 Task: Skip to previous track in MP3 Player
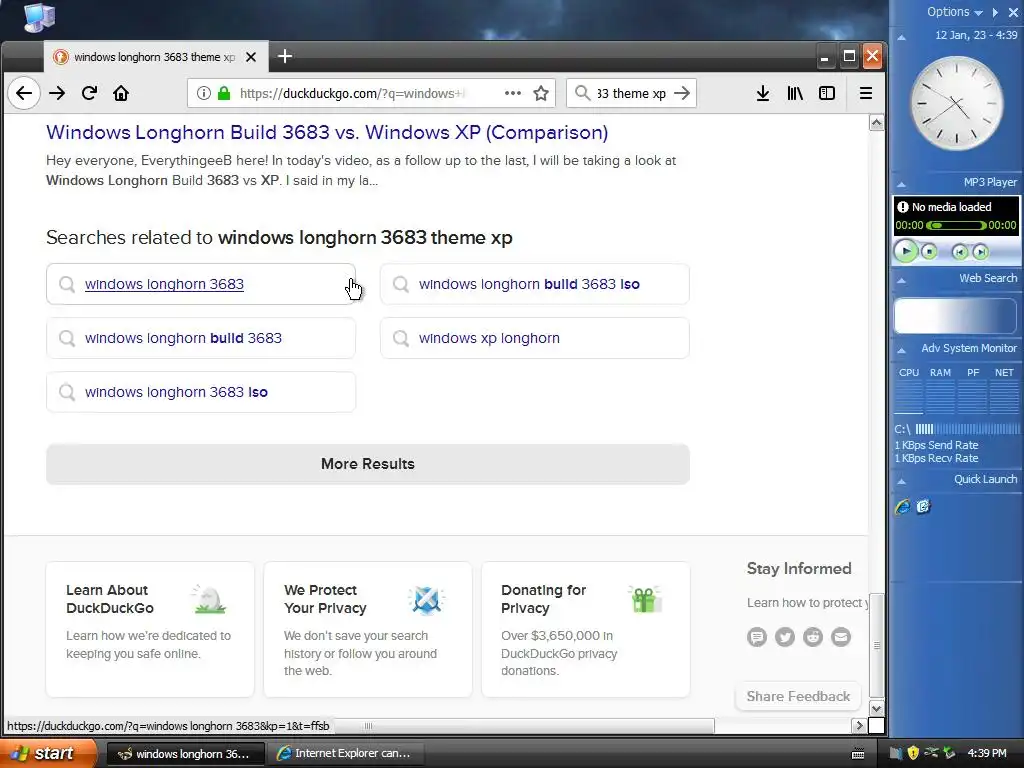959,252
